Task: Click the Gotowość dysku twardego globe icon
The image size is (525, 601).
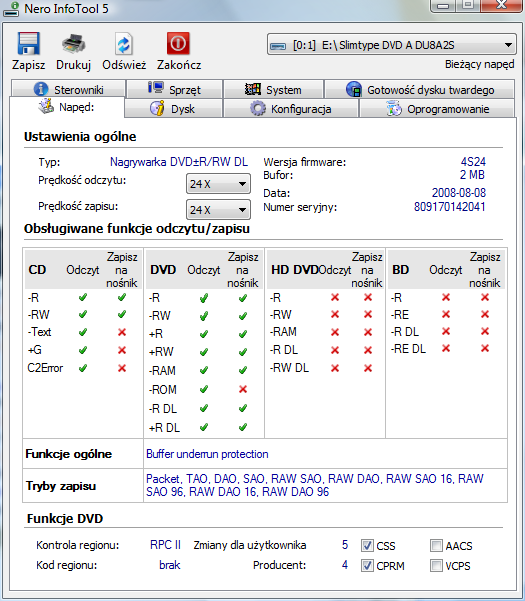Action: (x=354, y=89)
